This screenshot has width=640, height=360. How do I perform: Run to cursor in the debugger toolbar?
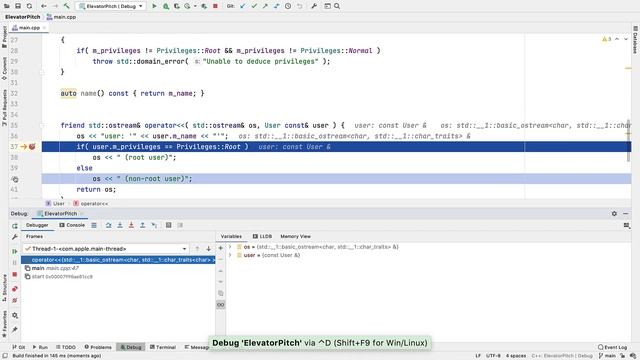pos(154,225)
